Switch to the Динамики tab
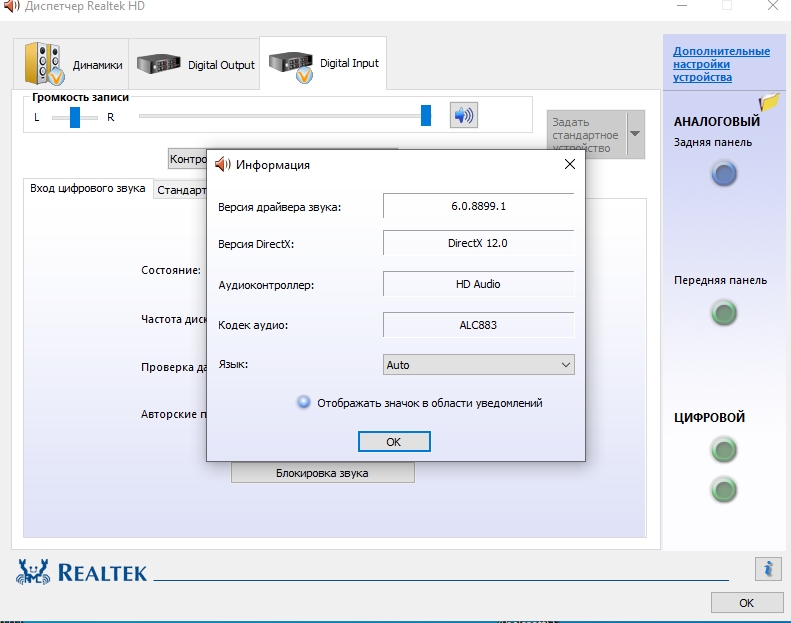The width and height of the screenshot is (791, 623). point(71,64)
